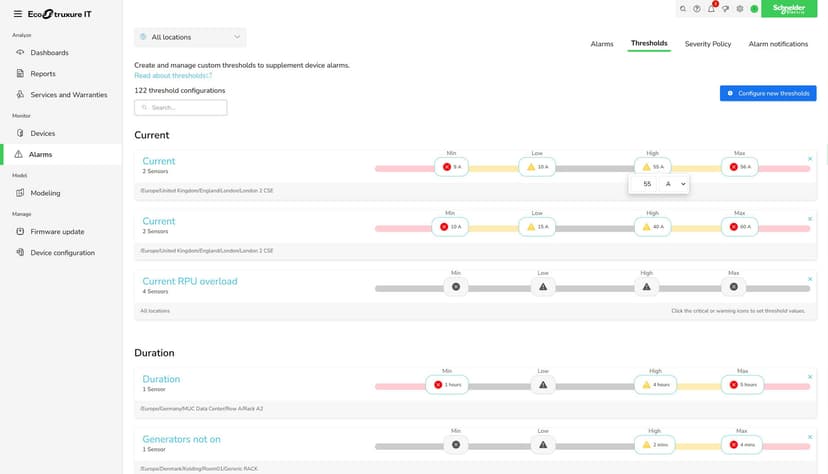Viewport: 828px width, 474px height.
Task: Open Generators not on threshold
Action: point(181,440)
